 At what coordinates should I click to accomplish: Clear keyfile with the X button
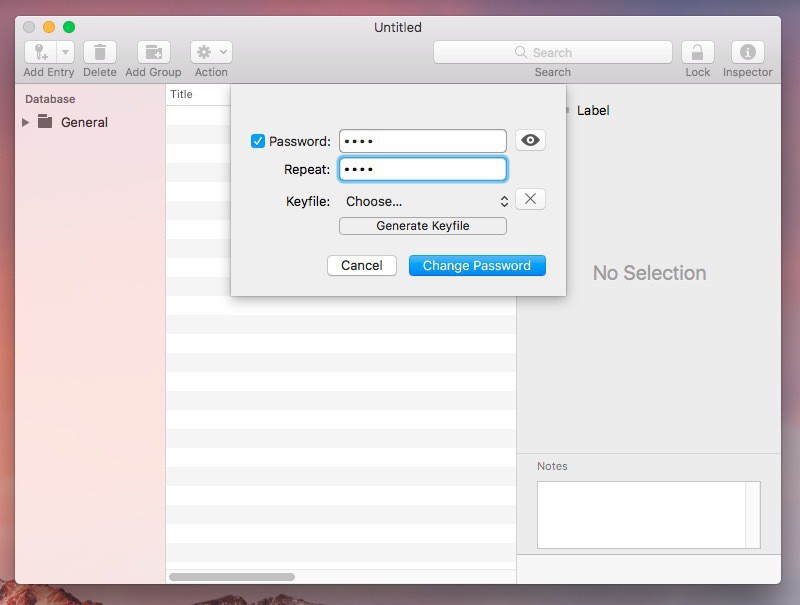pos(530,199)
